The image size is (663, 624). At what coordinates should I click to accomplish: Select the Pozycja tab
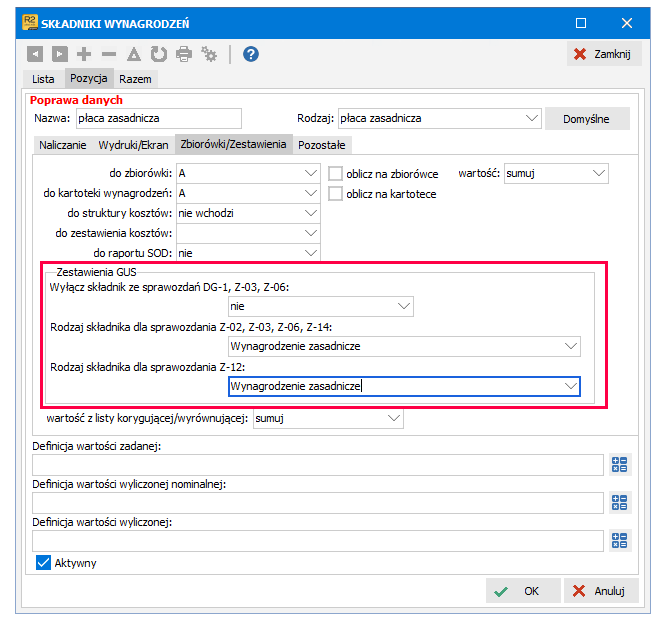tap(89, 78)
